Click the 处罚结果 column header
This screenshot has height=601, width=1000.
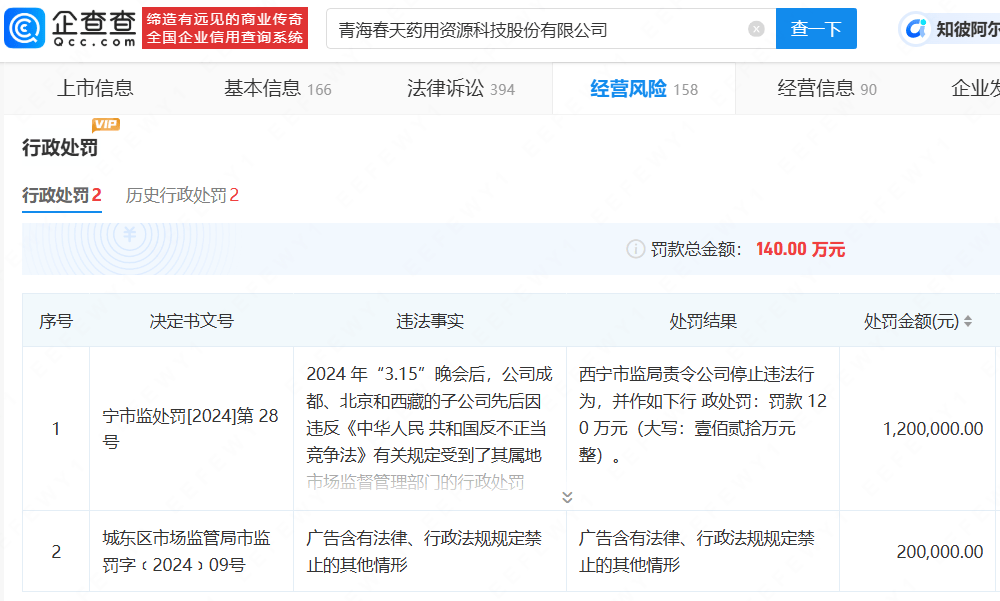point(703,321)
